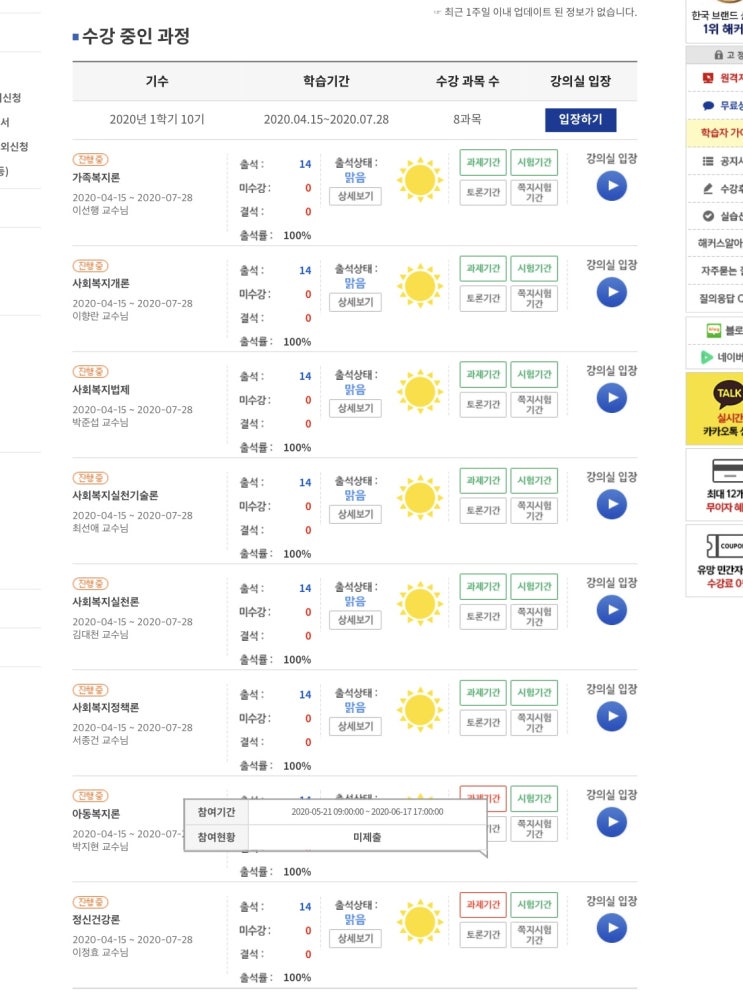Click the 맑음 status for 사회복지개론
743x1005 pixels.
click(355, 283)
